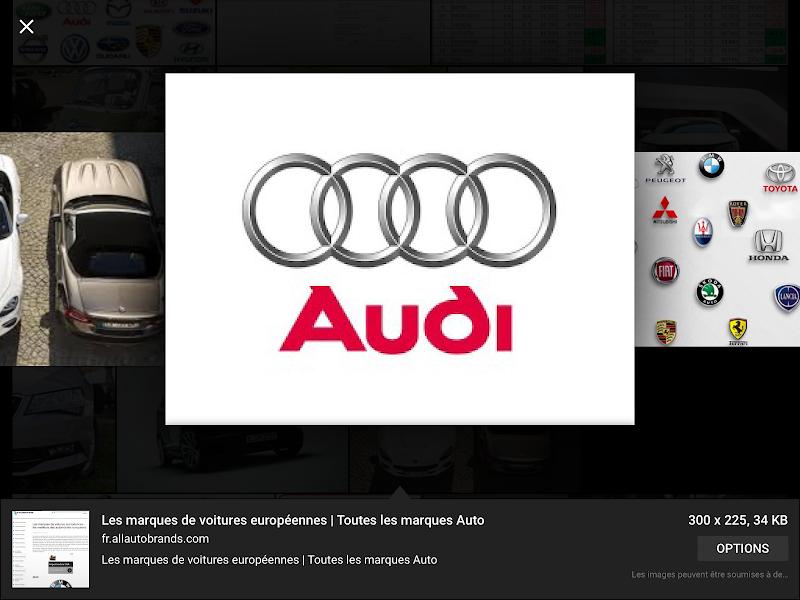Screen dimensions: 800x600
Task: Click the red Audi wordmark
Action: point(396,319)
